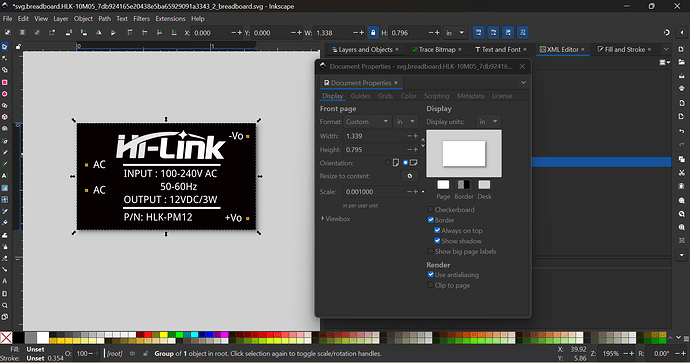Screen dimensions: 690x363
Task: Toggle the width-height lock icon
Action: coord(373,33)
